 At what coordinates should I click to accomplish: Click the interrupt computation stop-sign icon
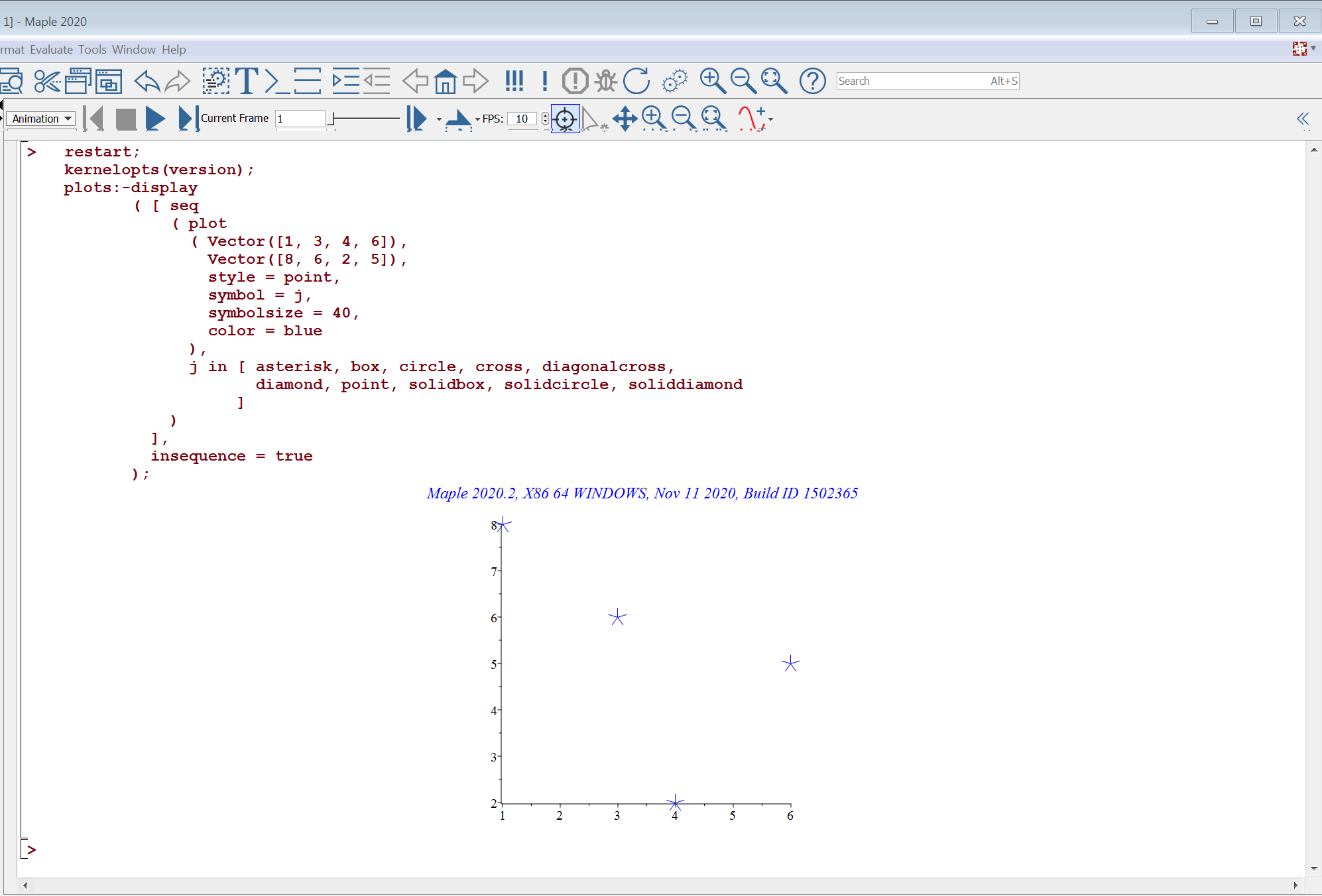tap(575, 81)
